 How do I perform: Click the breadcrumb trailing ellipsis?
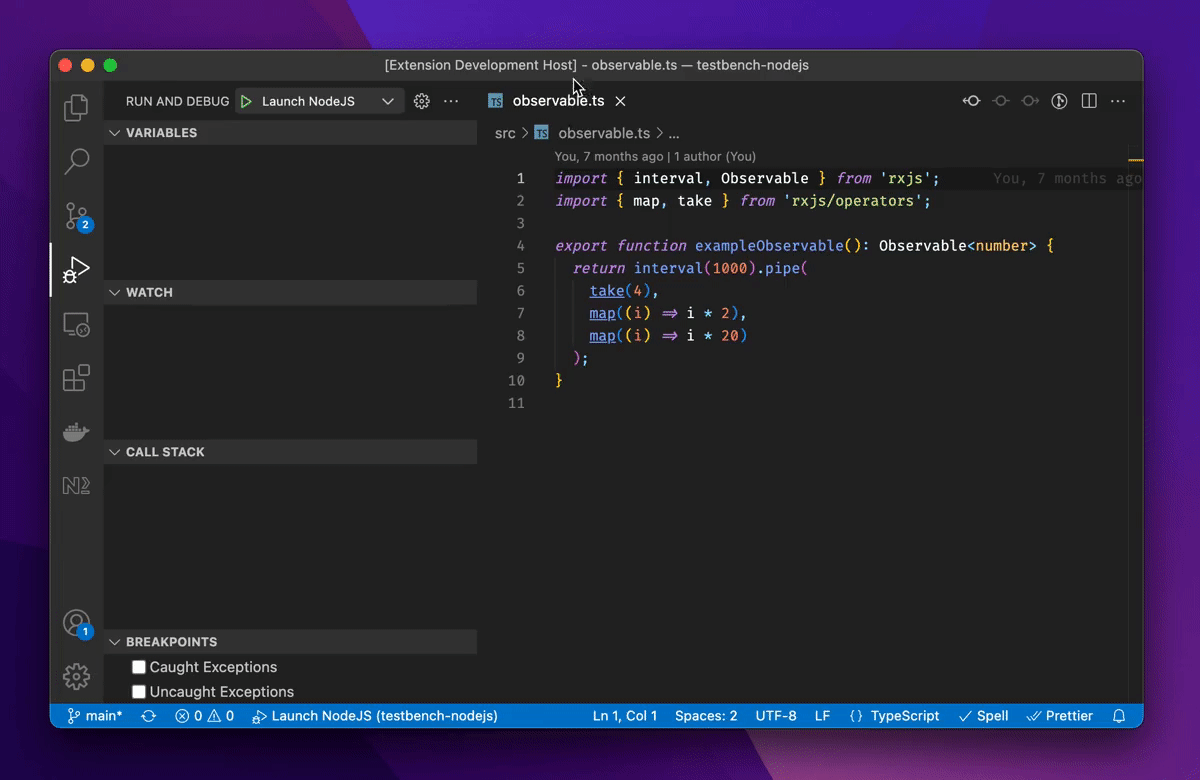(674, 133)
